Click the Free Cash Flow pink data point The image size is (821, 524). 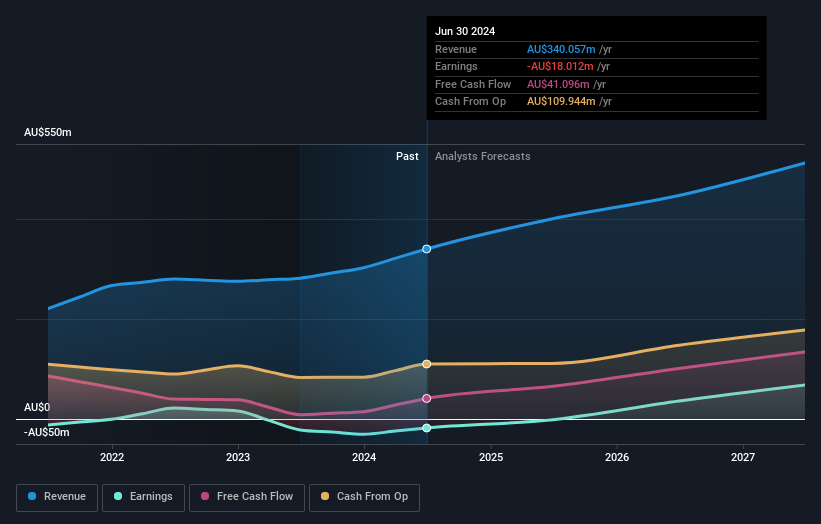[427, 398]
